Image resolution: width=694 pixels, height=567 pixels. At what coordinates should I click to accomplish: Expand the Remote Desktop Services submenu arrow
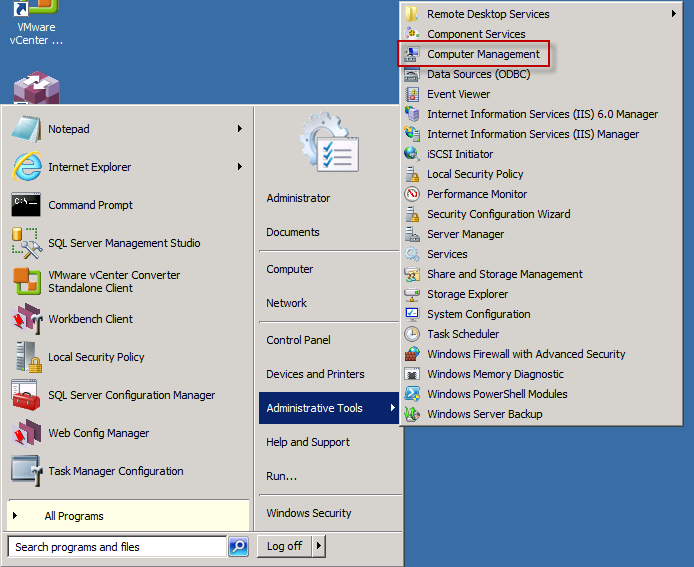point(674,14)
